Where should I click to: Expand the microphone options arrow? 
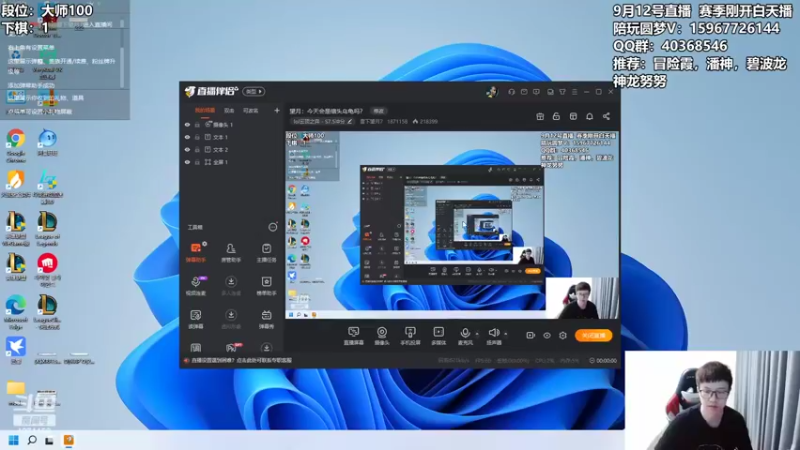pyautogui.click(x=477, y=334)
